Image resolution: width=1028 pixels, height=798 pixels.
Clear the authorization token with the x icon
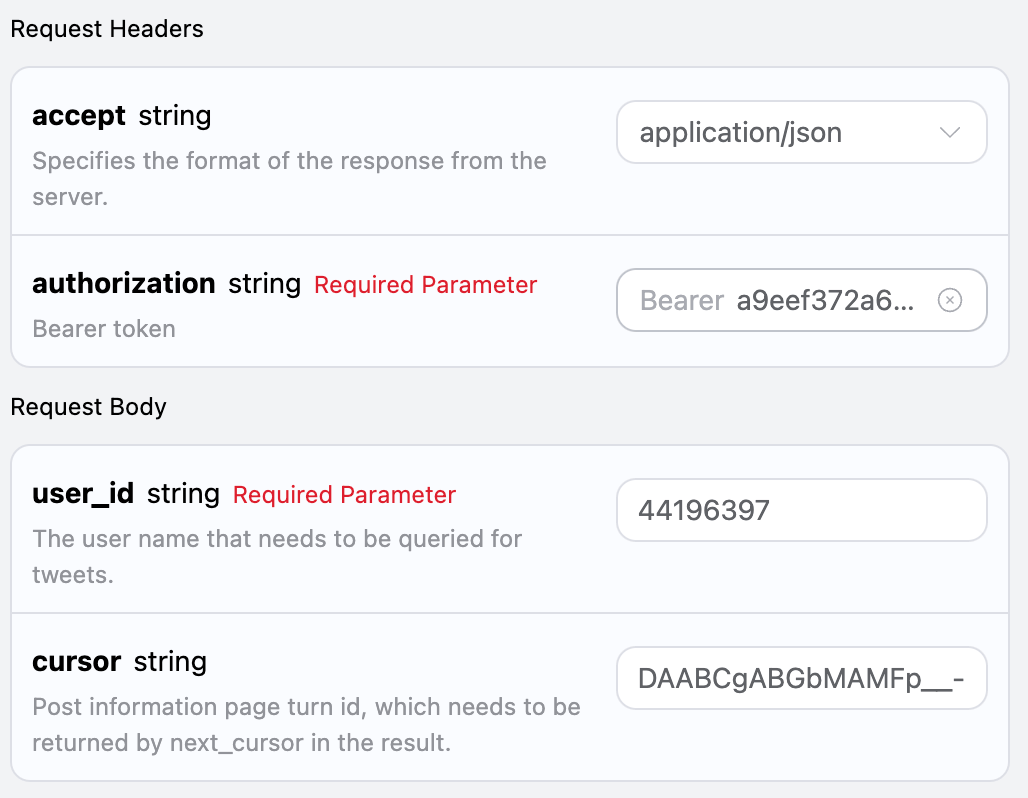tap(949, 300)
